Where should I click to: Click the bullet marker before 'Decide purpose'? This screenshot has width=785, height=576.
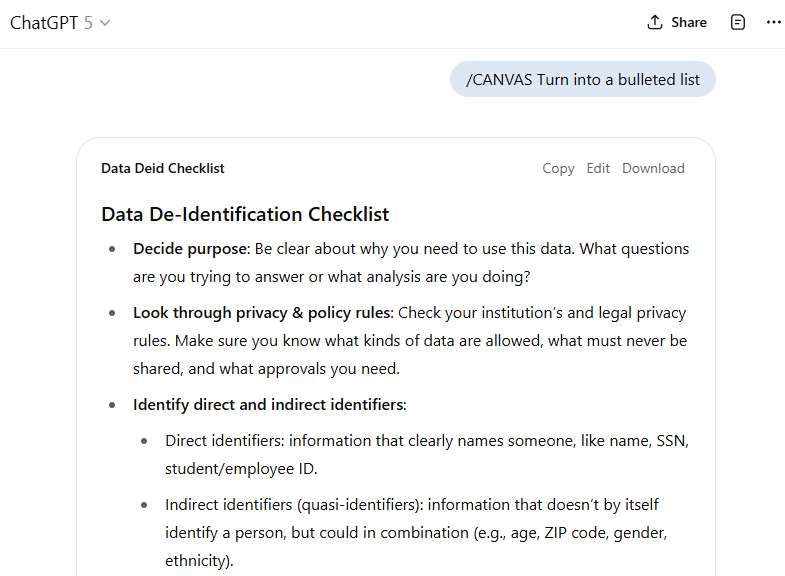pos(113,249)
